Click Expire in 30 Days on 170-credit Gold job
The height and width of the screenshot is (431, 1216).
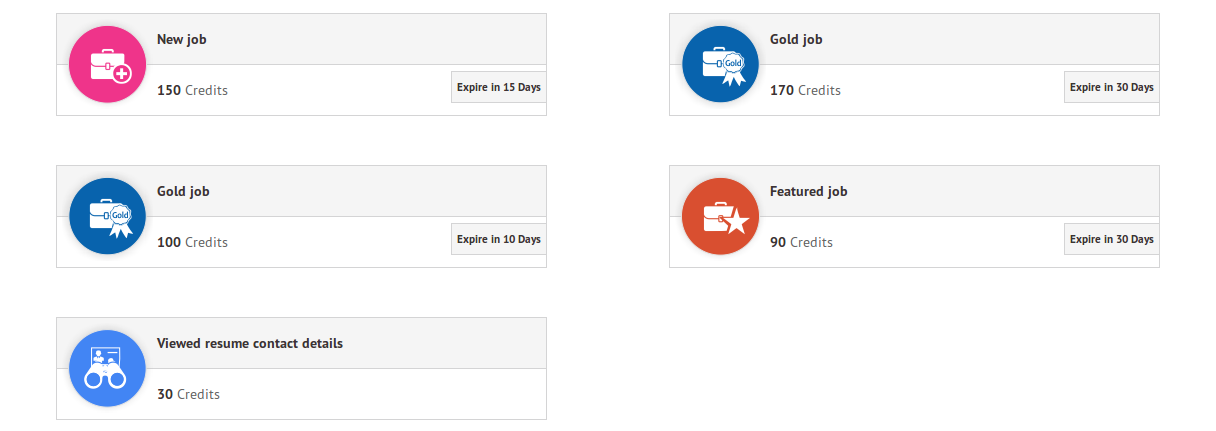click(x=1111, y=87)
